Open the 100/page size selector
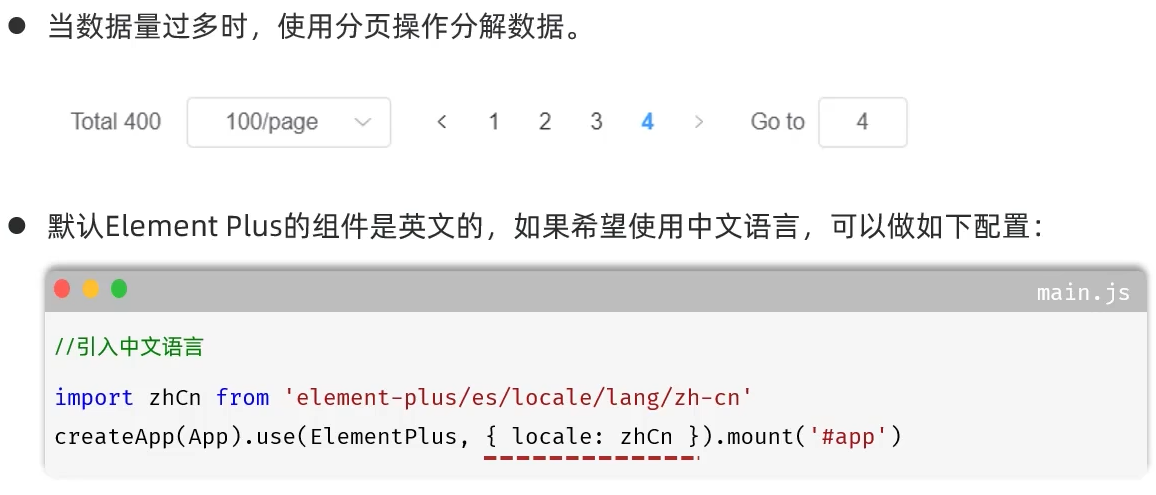The image size is (1156, 495). point(288,122)
